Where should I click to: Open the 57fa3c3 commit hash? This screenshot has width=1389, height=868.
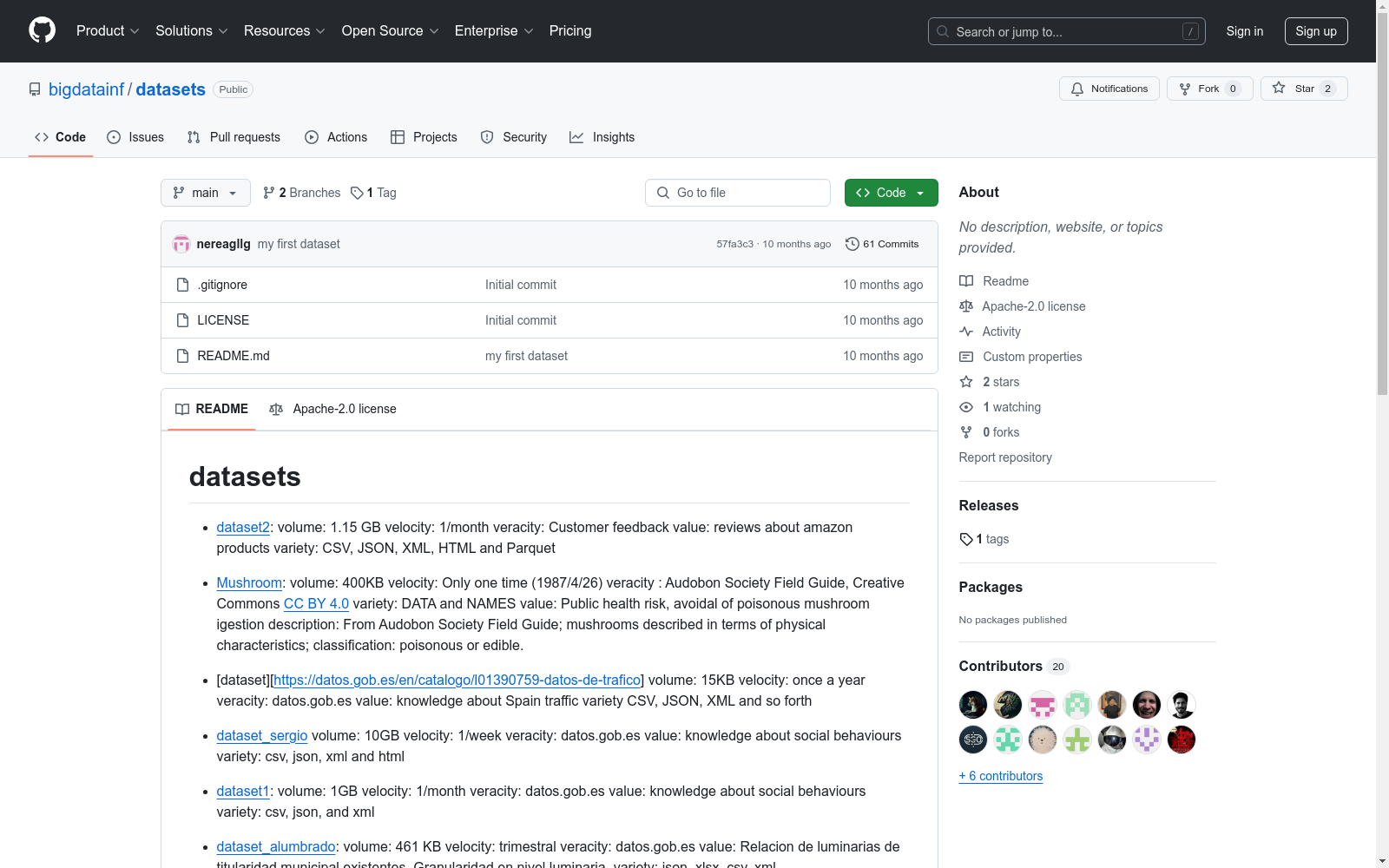point(735,244)
